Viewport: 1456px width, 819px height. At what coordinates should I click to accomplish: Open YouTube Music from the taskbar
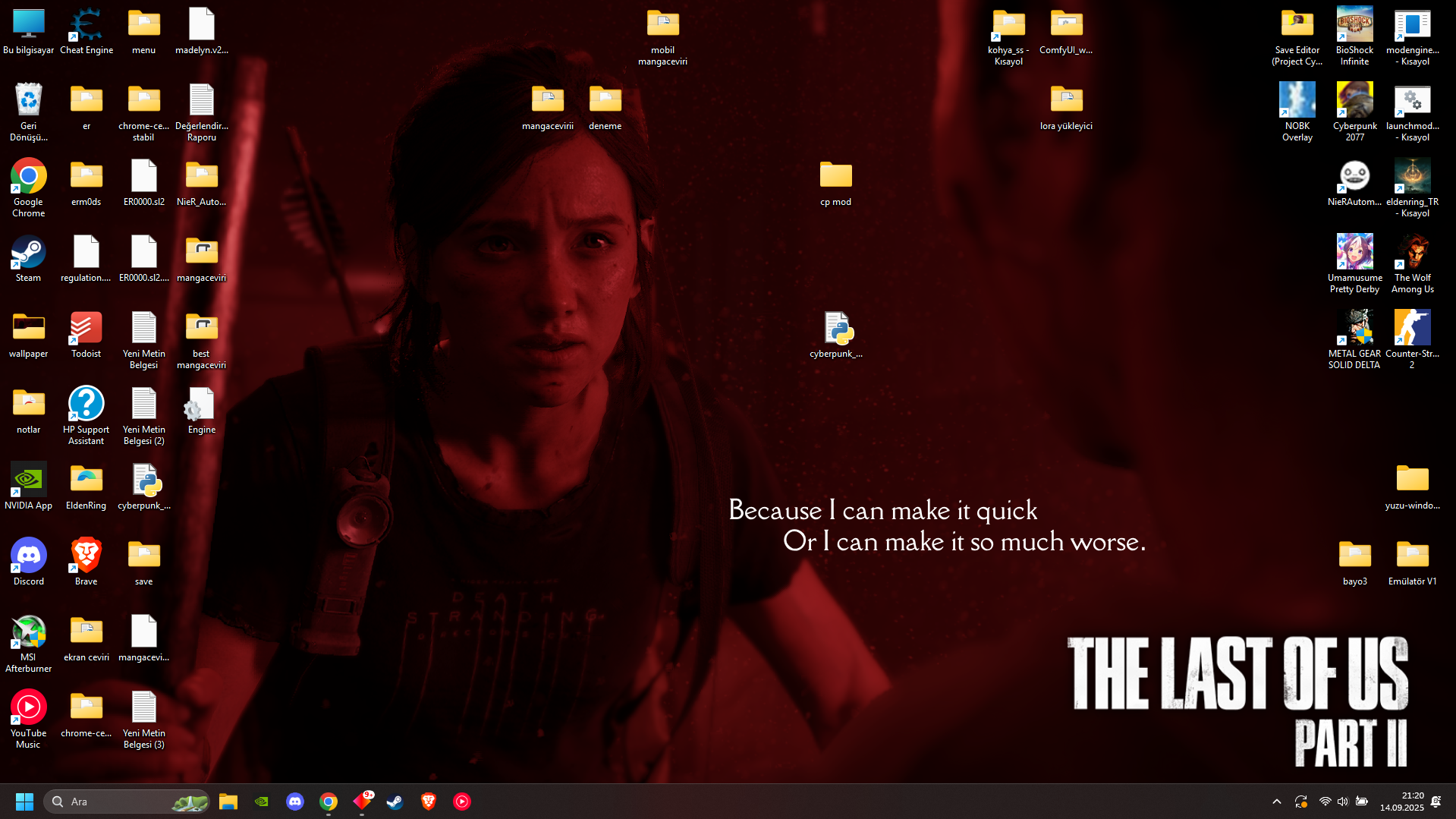pyautogui.click(x=462, y=802)
